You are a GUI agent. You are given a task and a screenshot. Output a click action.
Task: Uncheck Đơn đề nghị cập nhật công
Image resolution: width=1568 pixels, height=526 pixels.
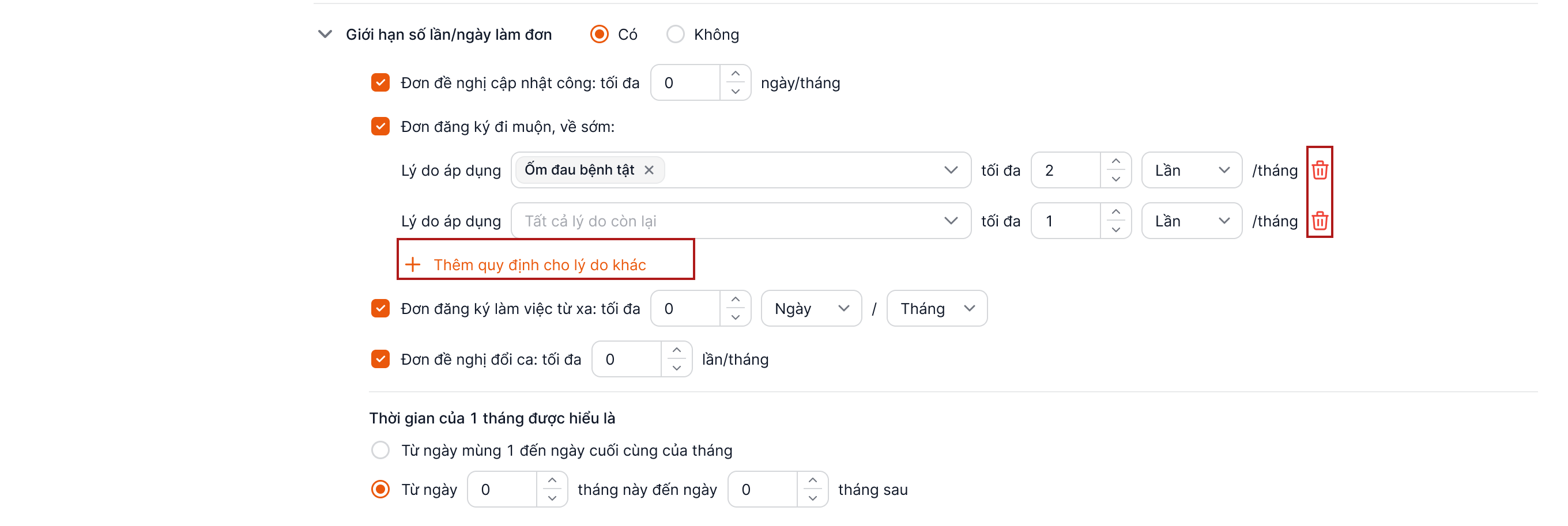[x=380, y=83]
